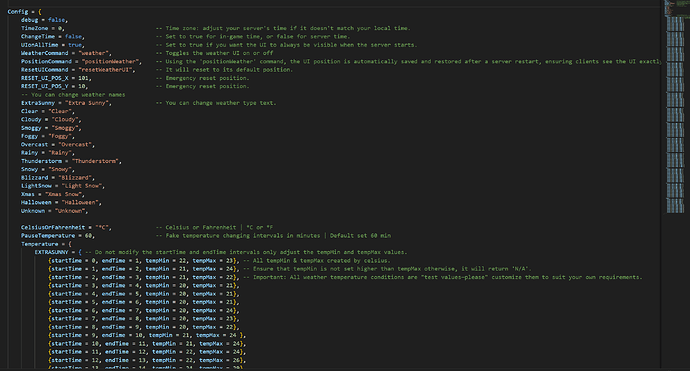Click the PauseTemperature value 60
This screenshot has width=690, height=371.
coord(88,236)
